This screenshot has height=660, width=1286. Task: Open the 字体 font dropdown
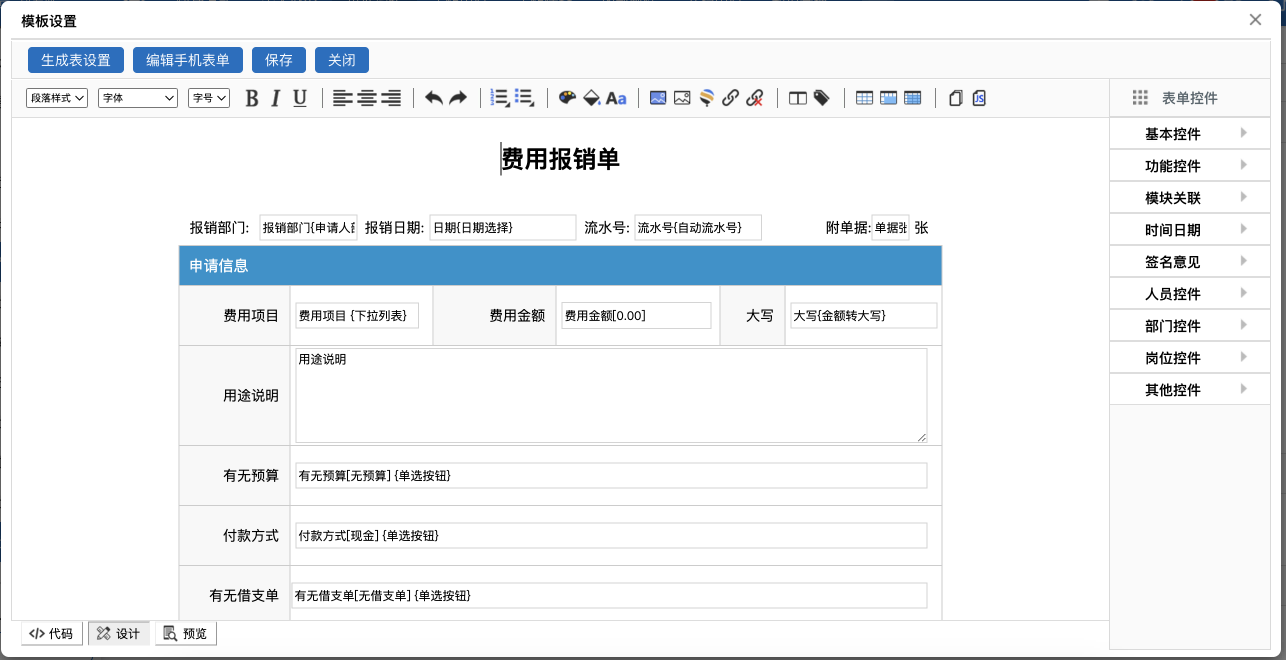pyautogui.click(x=137, y=98)
